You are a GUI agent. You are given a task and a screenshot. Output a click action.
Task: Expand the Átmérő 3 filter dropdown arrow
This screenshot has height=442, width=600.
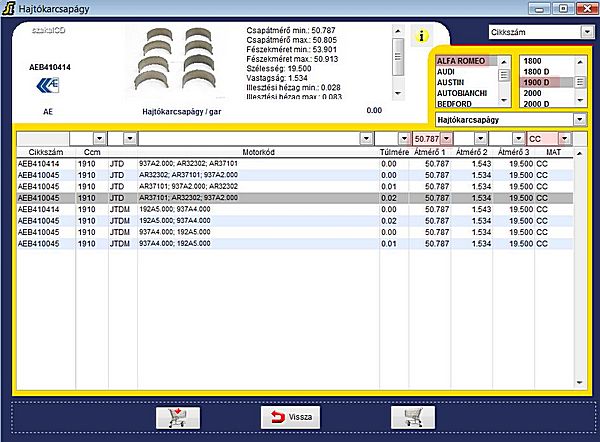(518, 139)
